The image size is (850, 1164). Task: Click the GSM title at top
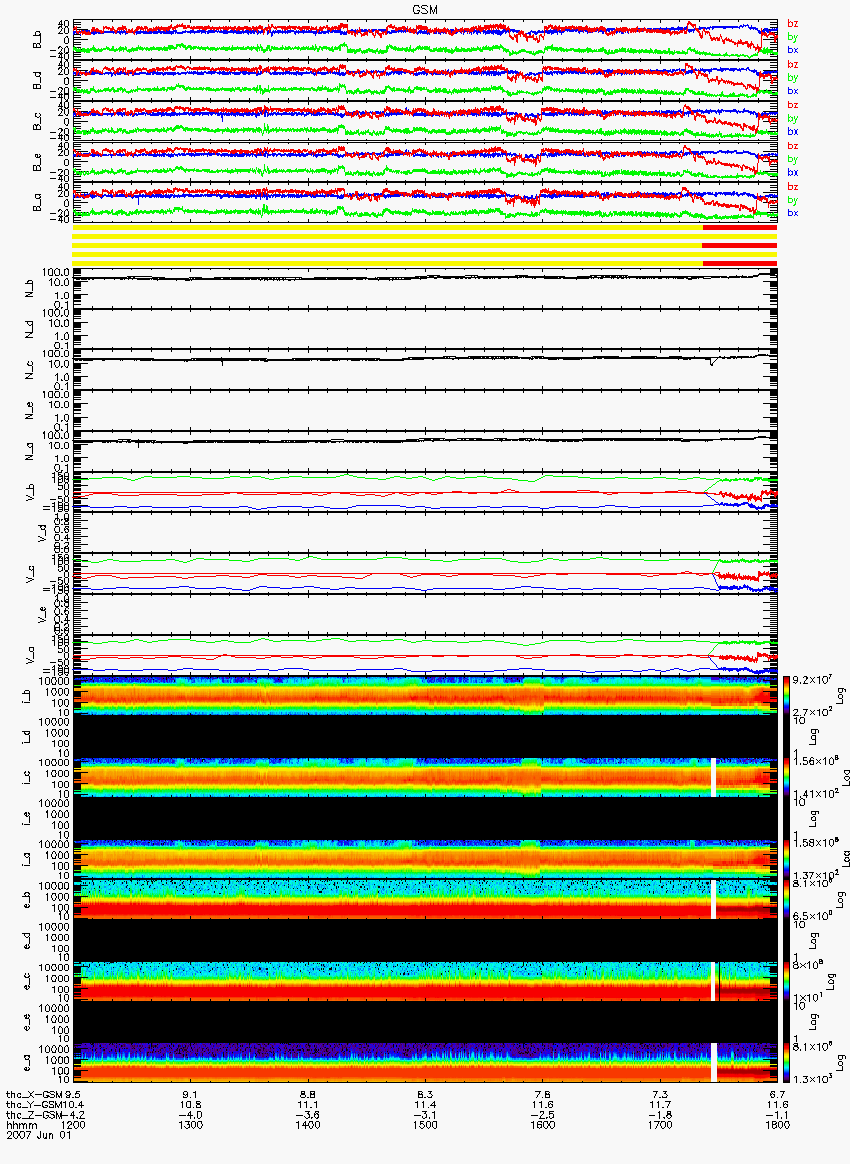pos(425,9)
